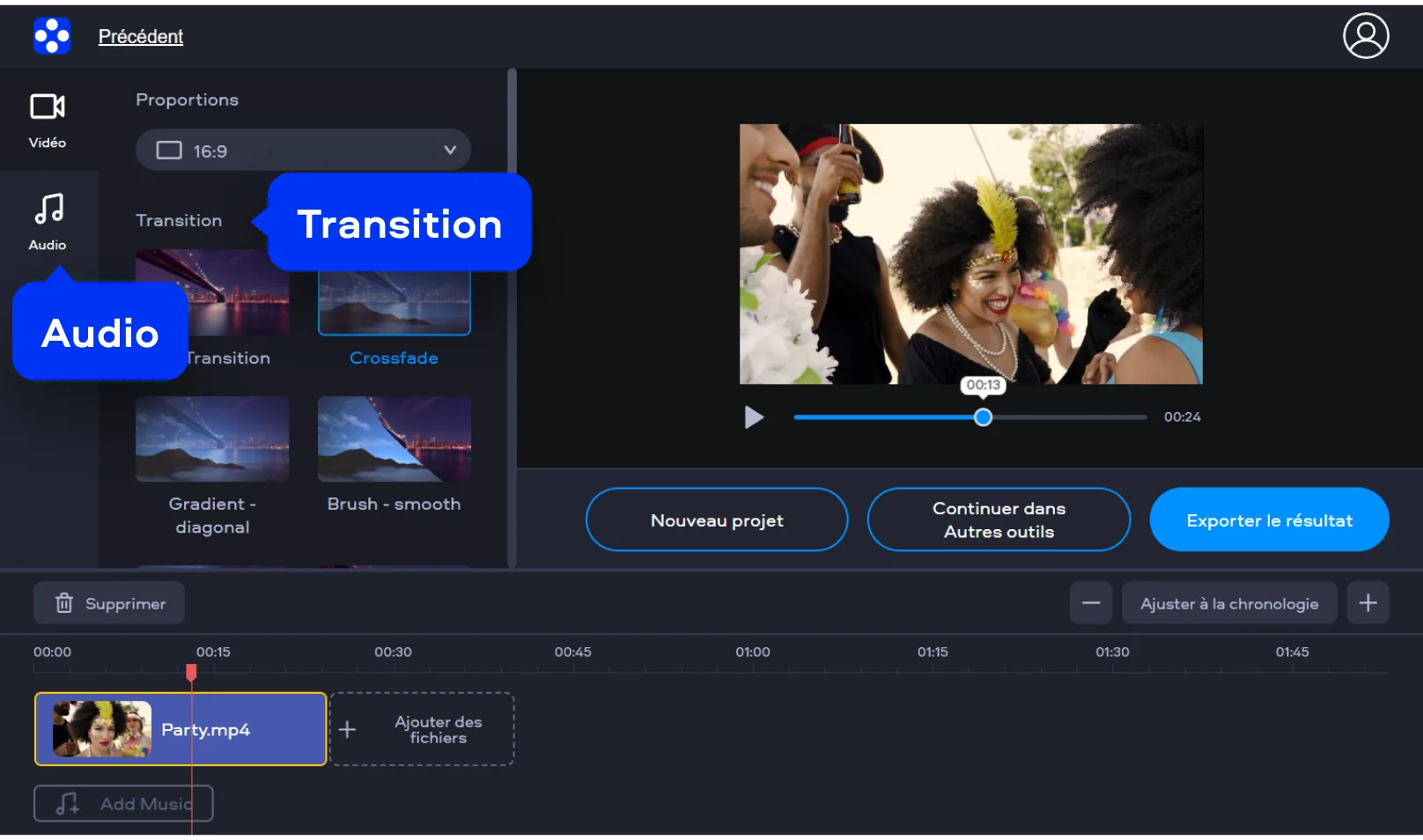The width and height of the screenshot is (1423, 840).
Task: Expand the 16:9 proportions dropdown
Action: 302,151
